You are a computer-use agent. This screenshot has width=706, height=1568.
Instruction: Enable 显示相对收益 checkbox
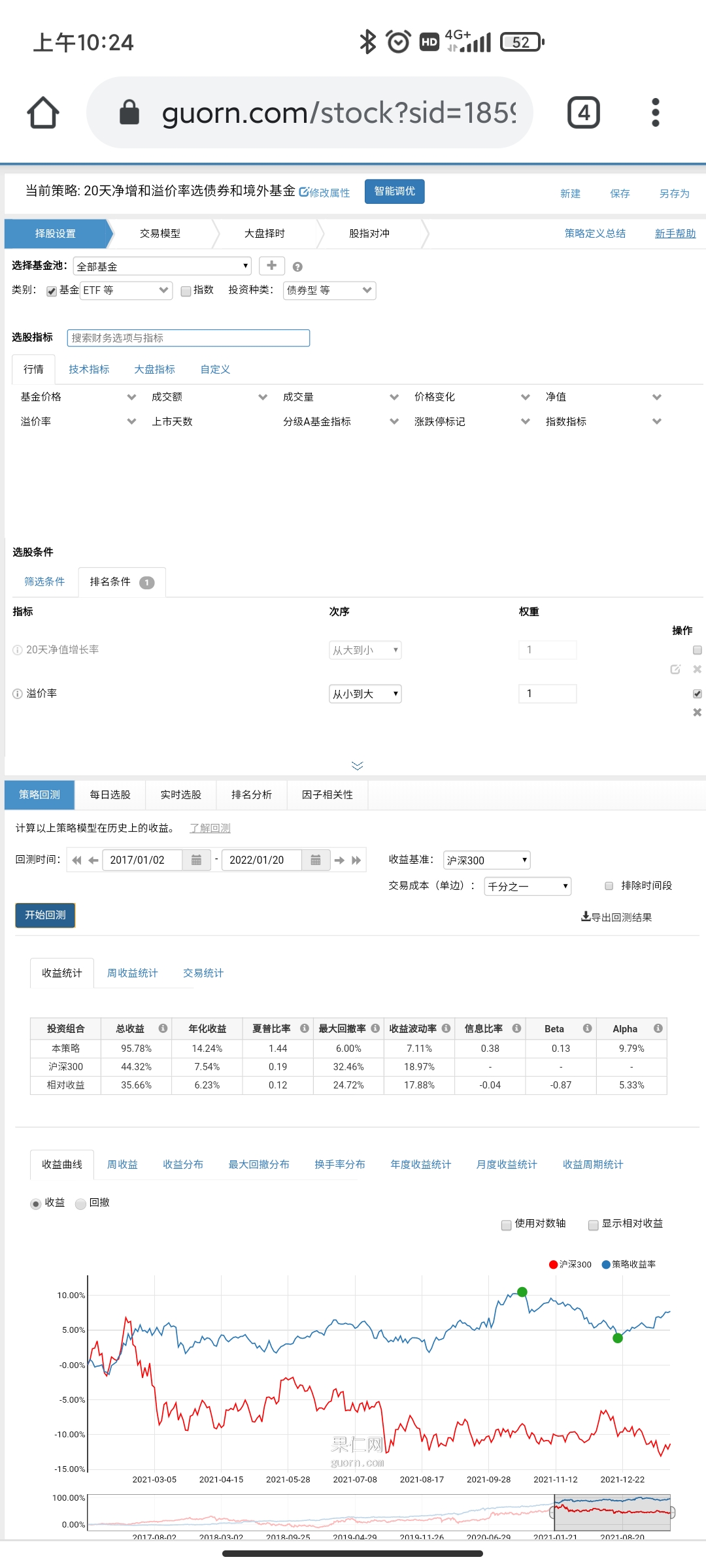coord(594,1225)
